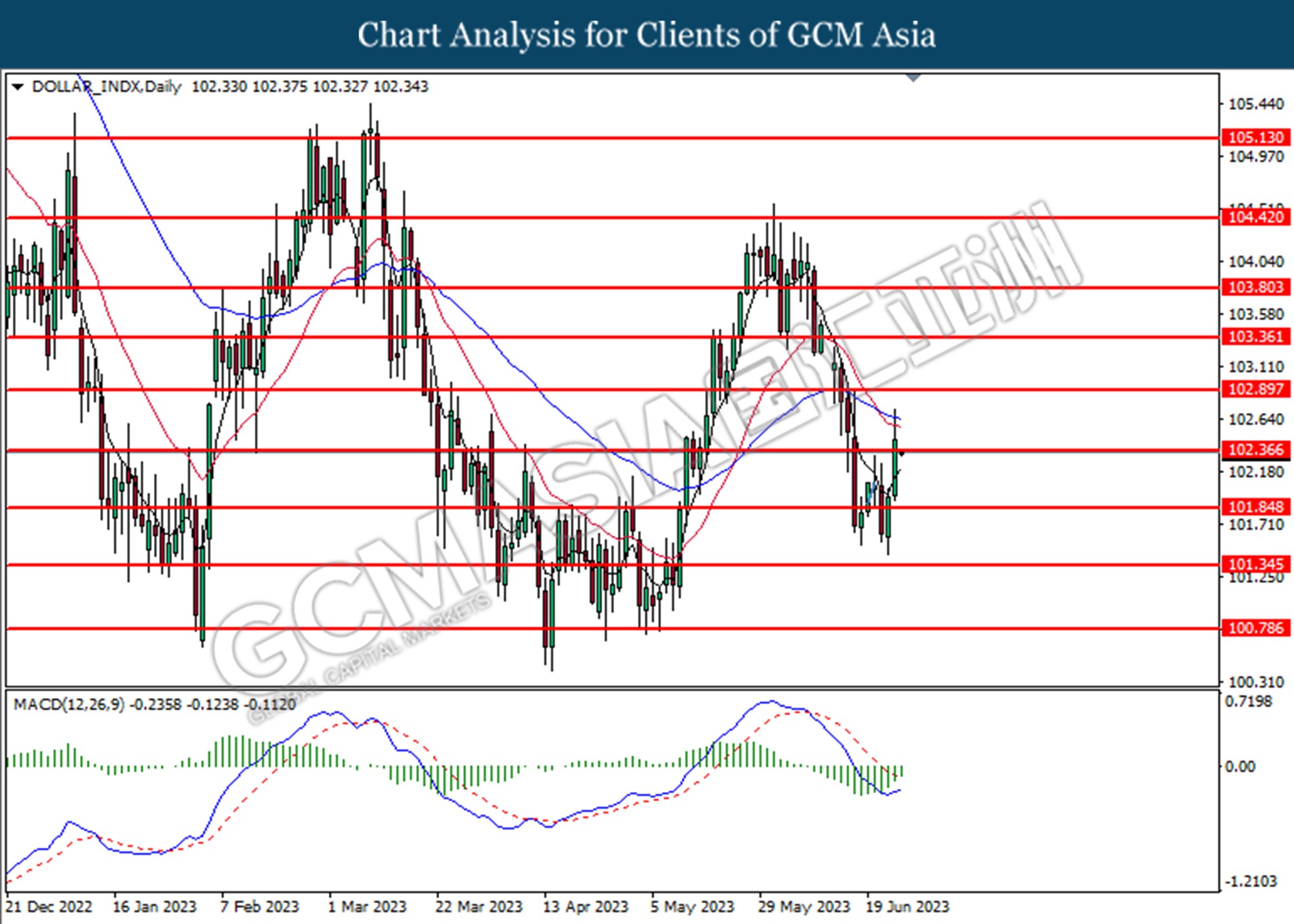Click the red 101.848 price level label
The width and height of the screenshot is (1294, 924).
(1255, 507)
